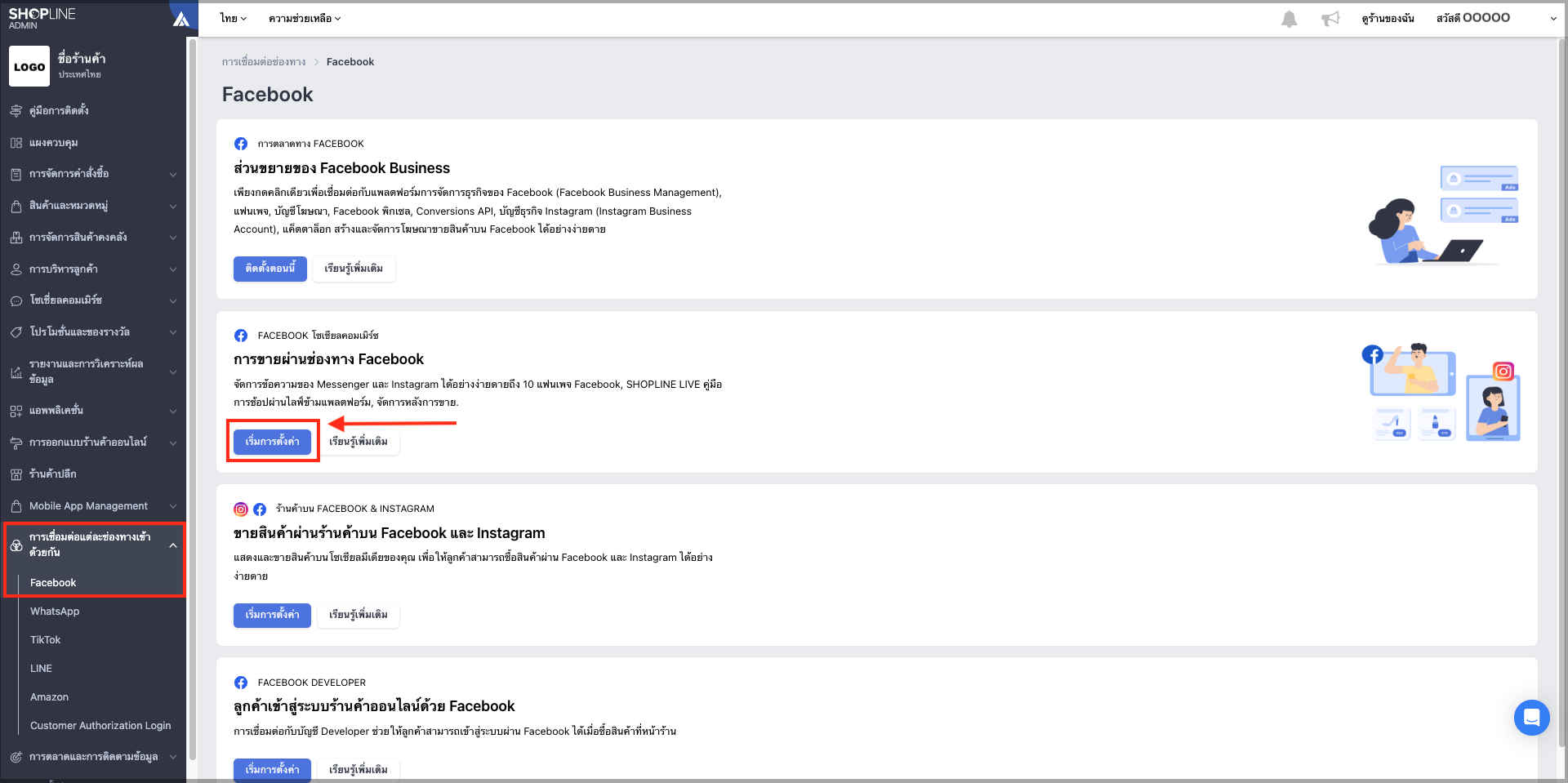1568x783 pixels.
Task: Click the online store design icon
Action: pos(16,443)
